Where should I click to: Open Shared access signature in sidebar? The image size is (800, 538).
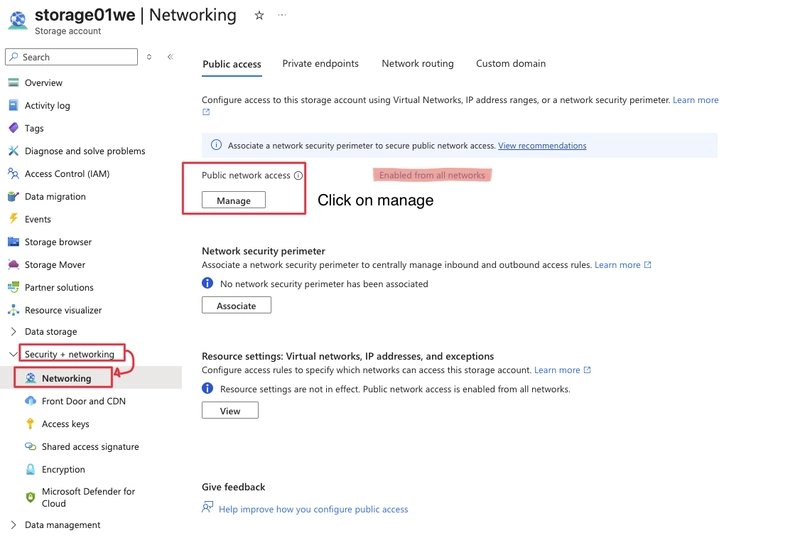(90, 447)
